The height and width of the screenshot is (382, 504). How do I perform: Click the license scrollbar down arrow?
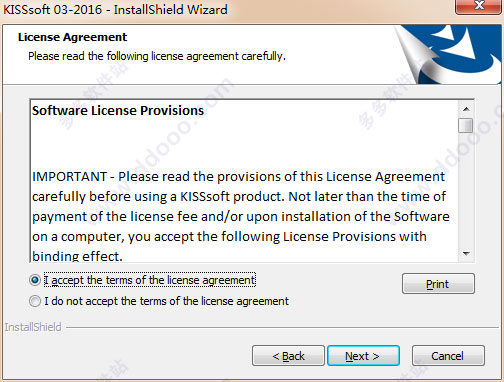point(466,254)
